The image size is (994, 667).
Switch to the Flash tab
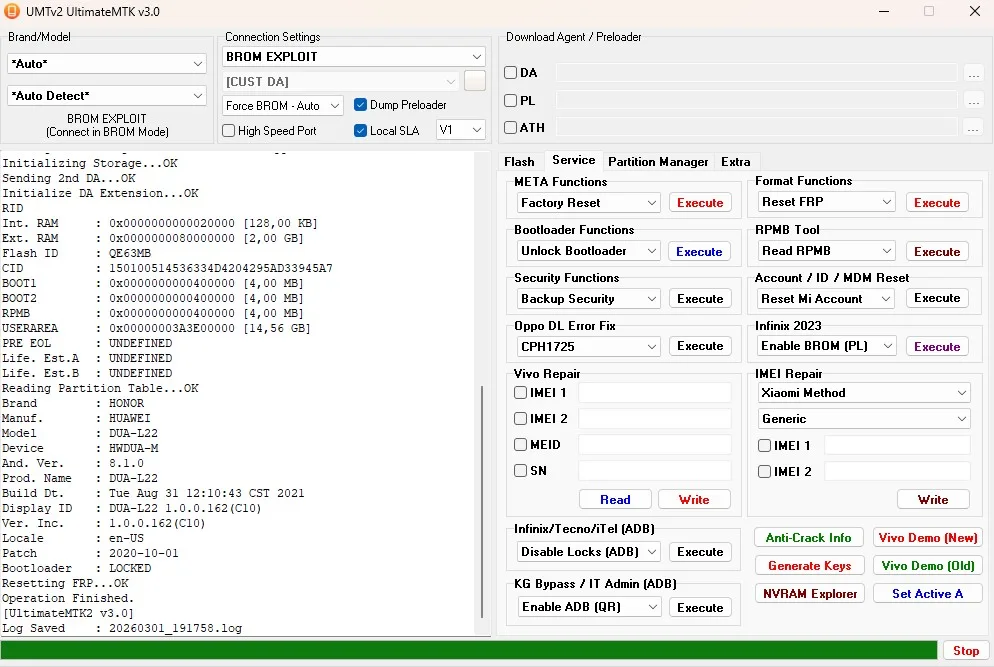click(x=519, y=162)
